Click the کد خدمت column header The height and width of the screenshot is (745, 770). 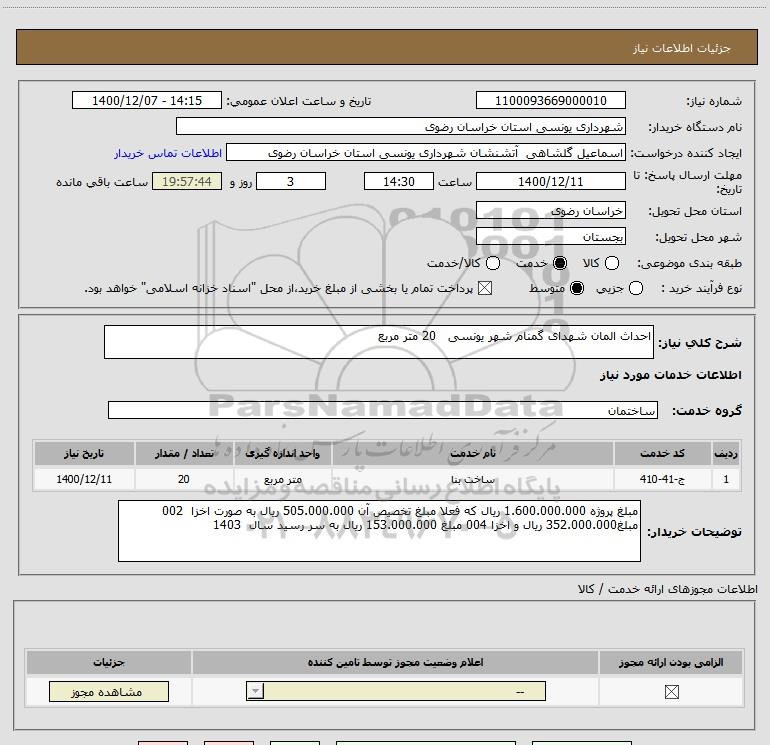pos(662,453)
